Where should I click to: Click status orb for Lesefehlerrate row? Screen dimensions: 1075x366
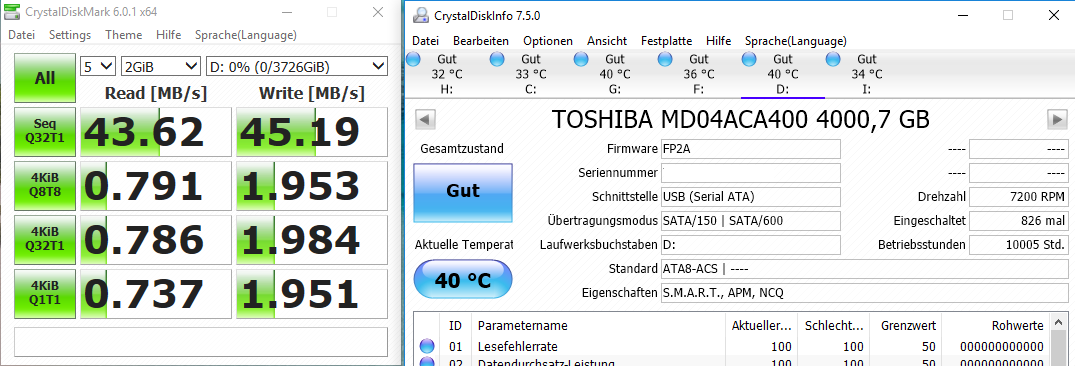pyautogui.click(x=427, y=345)
